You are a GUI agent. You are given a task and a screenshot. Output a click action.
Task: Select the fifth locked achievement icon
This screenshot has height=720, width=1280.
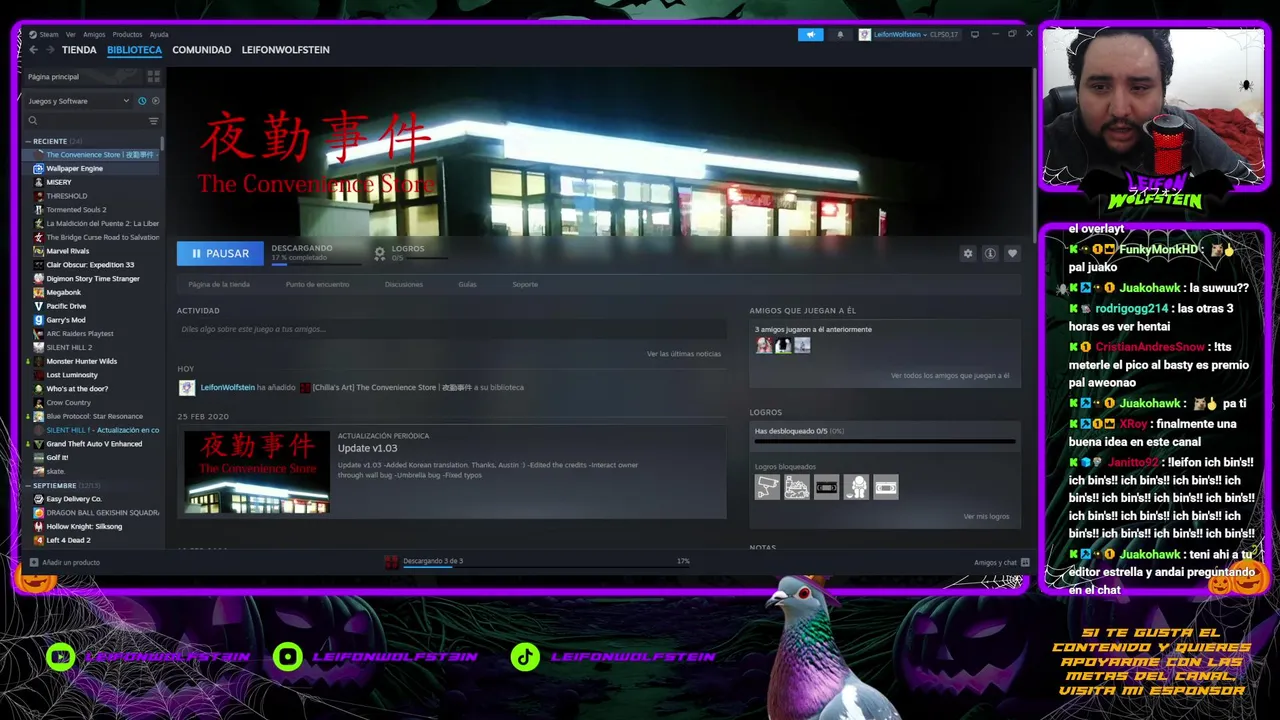886,487
